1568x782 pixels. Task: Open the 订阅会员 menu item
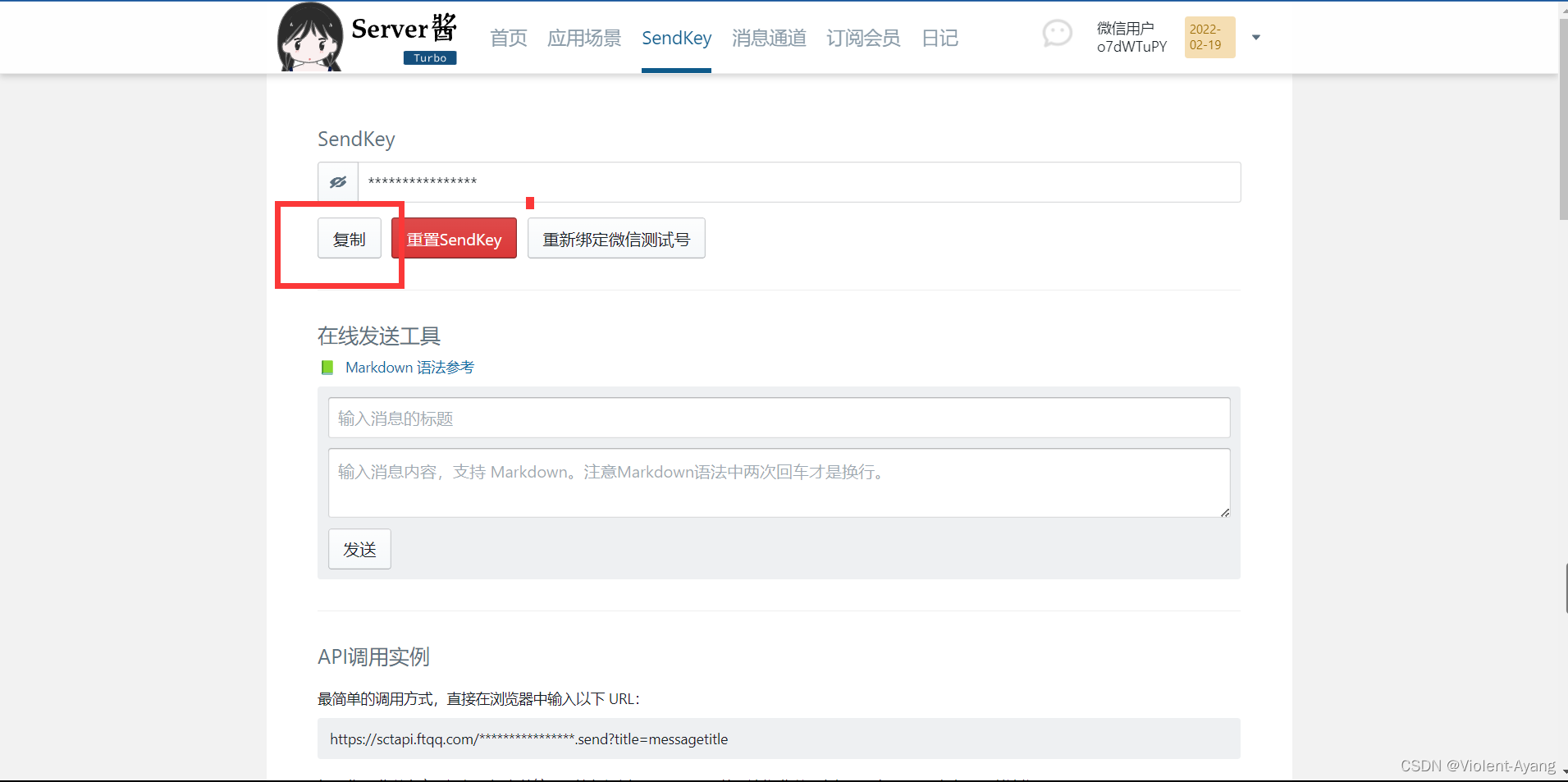tap(863, 38)
